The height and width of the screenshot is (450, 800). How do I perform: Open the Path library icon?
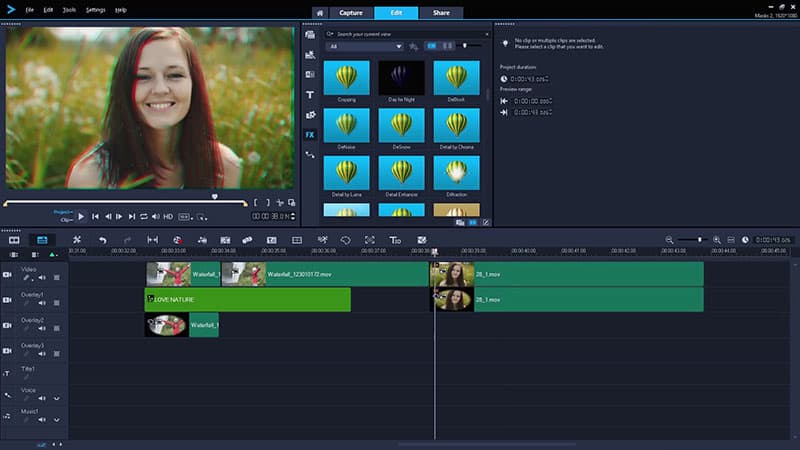pos(310,155)
